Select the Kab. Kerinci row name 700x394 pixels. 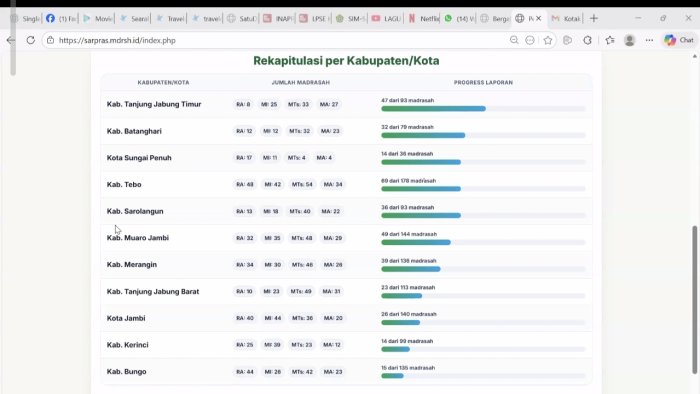click(x=127, y=345)
